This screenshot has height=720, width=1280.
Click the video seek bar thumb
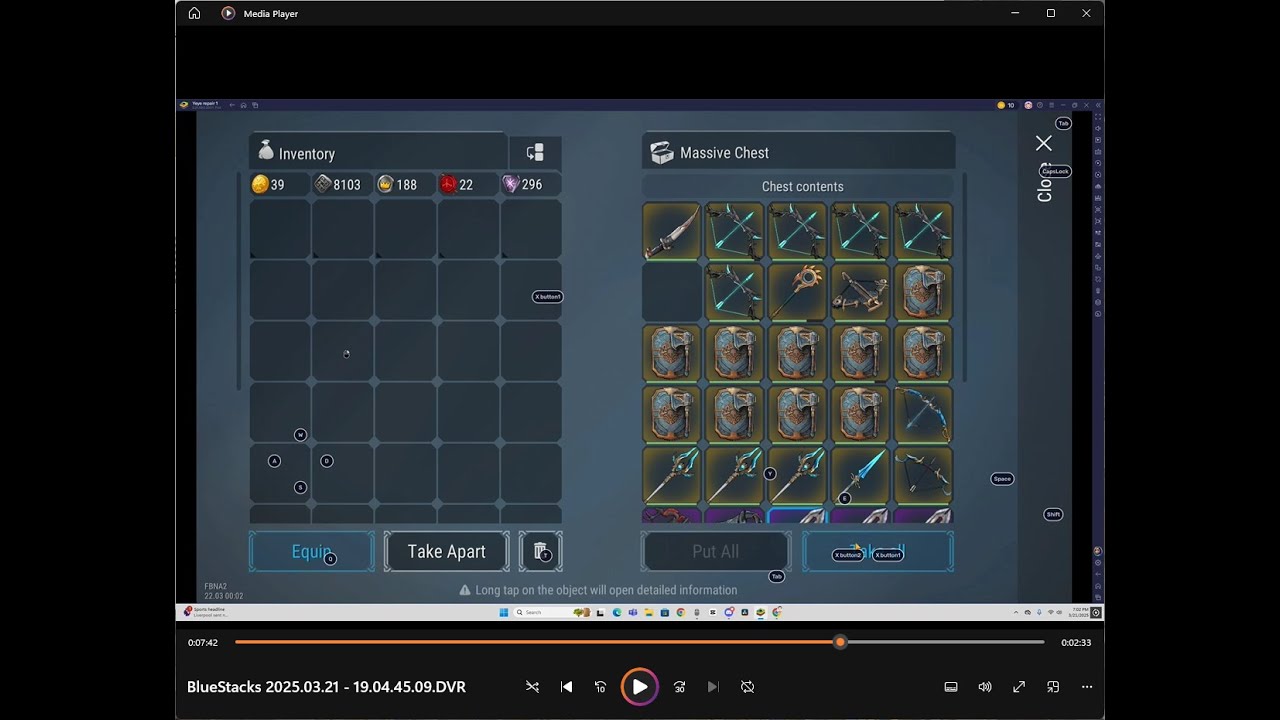click(840, 642)
